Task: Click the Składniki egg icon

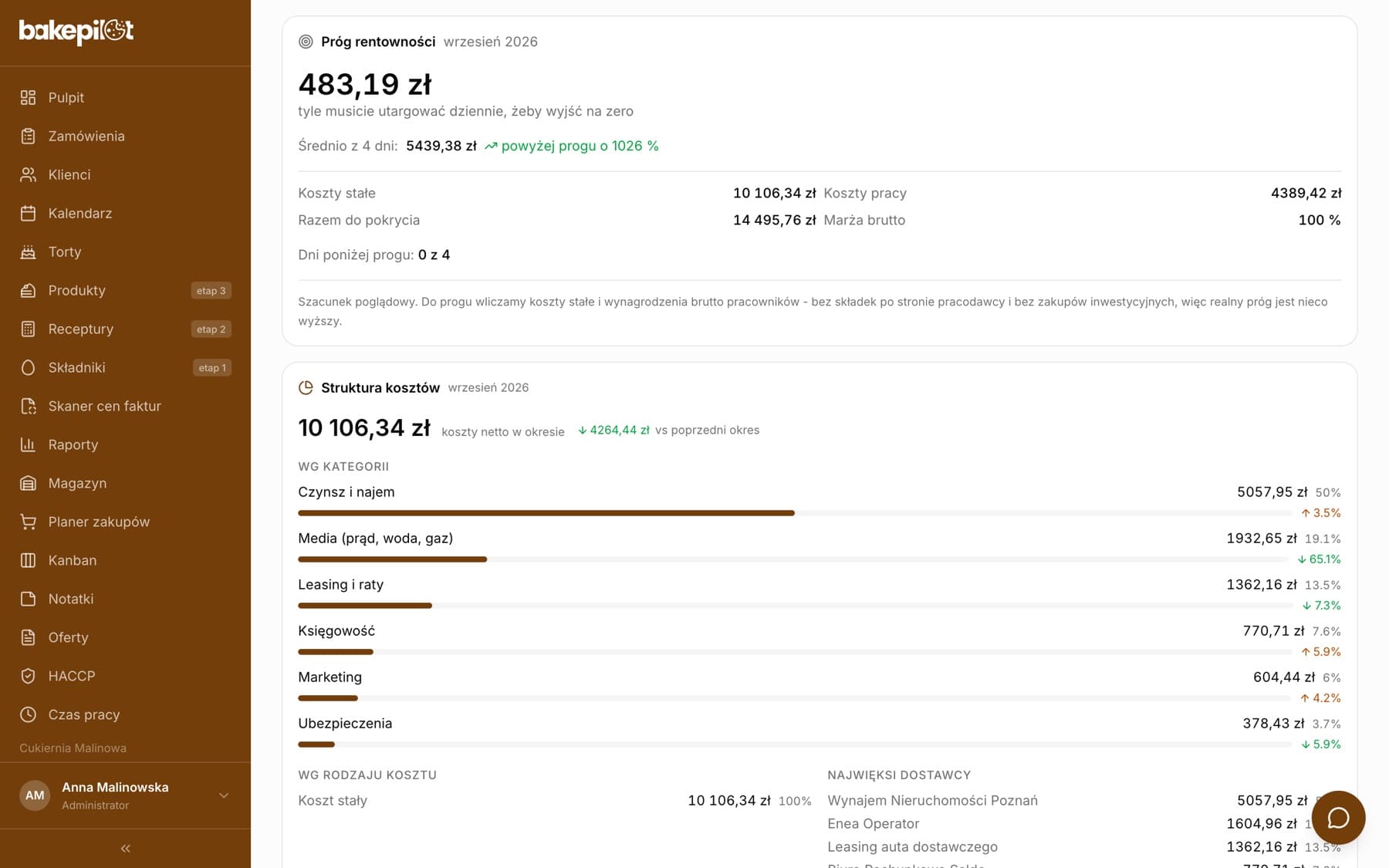Action: (x=28, y=367)
